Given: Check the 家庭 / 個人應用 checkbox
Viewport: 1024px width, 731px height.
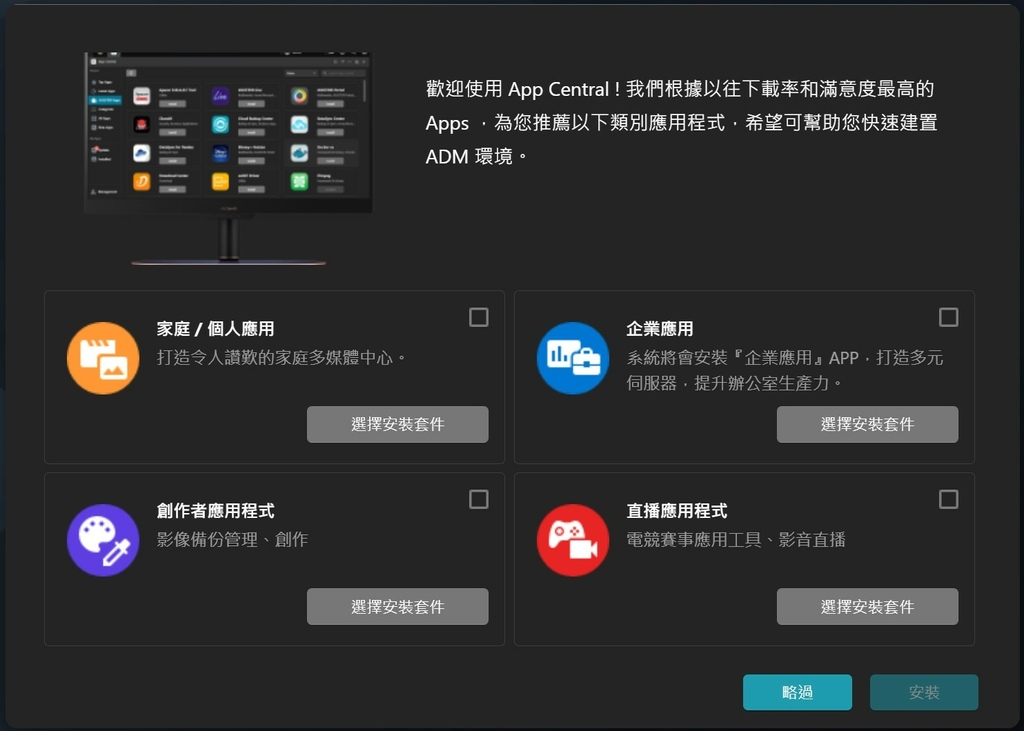Looking at the screenshot, I should [479, 317].
